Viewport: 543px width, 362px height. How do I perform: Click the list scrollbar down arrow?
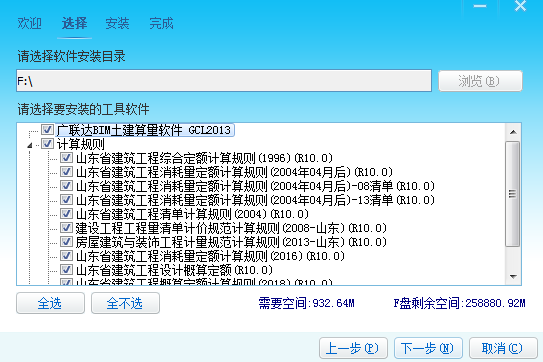click(513, 276)
